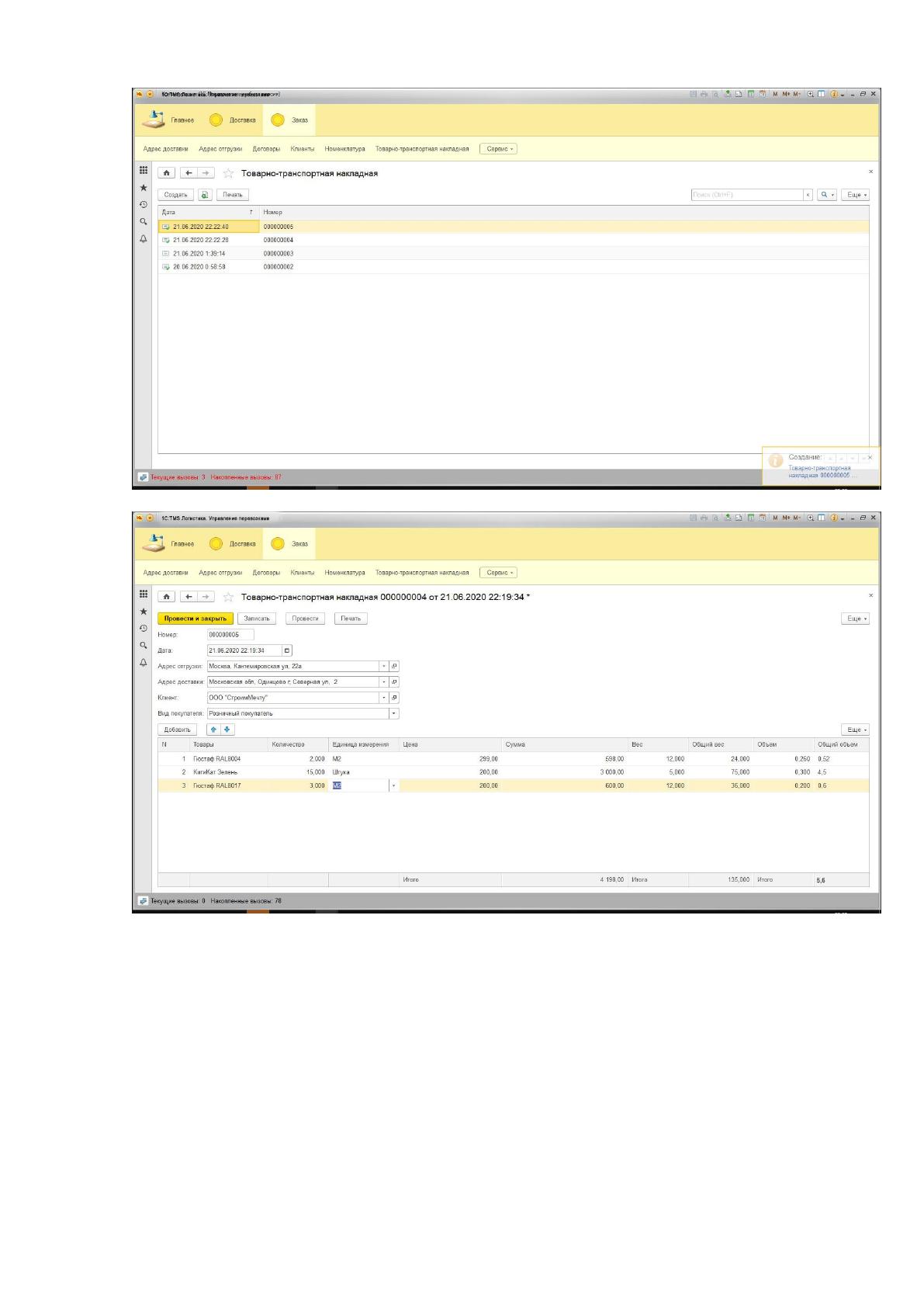924x1307 pixels.
Task: Move the selected goods row up
Action: [x=214, y=730]
